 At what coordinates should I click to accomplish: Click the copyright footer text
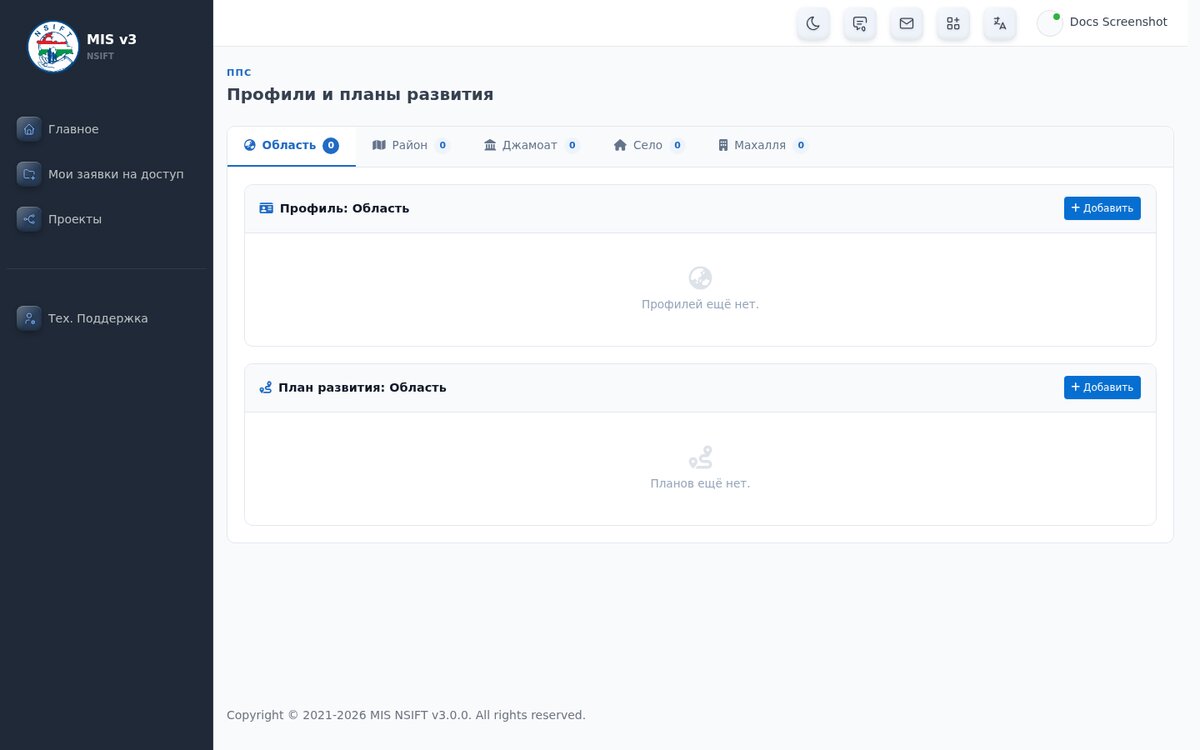coord(406,715)
